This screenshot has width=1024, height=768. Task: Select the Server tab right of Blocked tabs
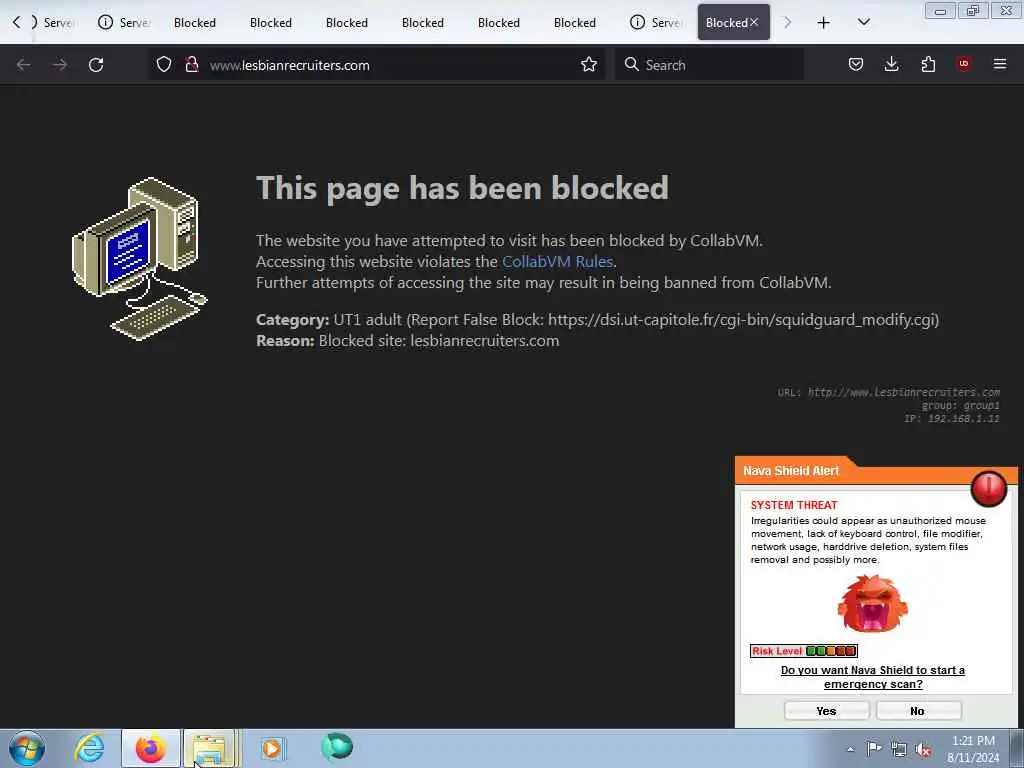[655, 23]
